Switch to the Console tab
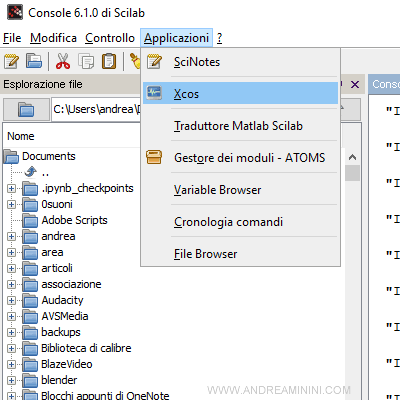The width and height of the screenshot is (400, 400). pos(385,84)
